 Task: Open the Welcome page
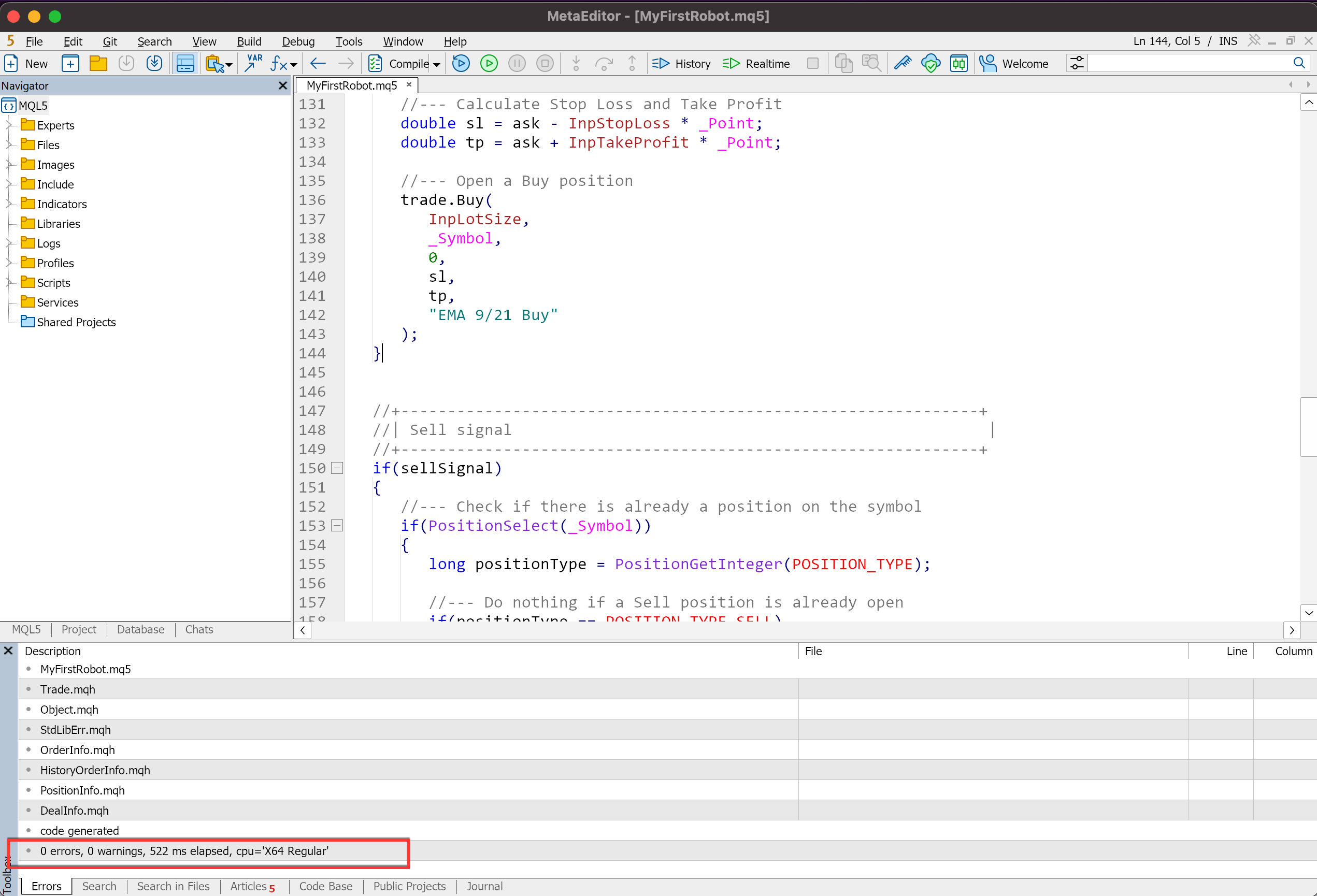1014,63
